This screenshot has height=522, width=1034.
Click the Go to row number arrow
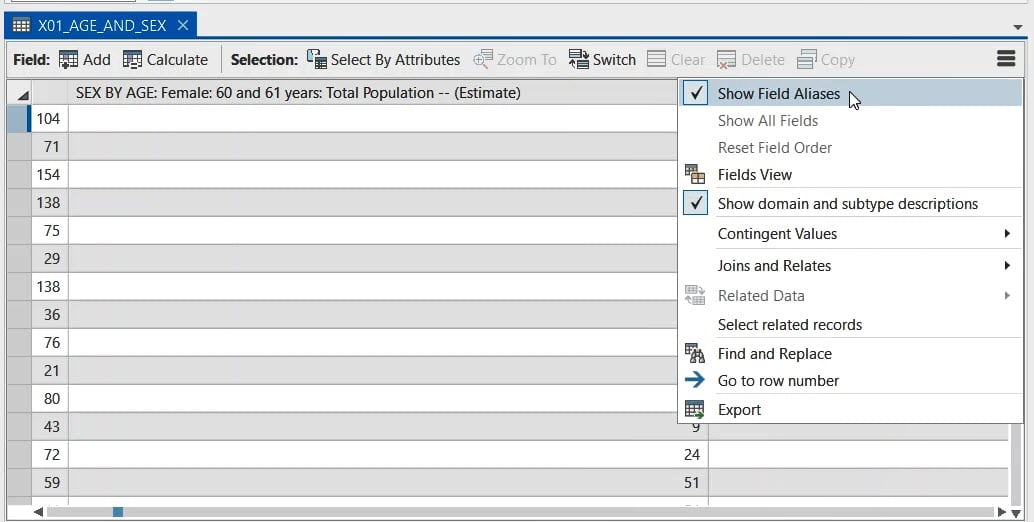(695, 380)
